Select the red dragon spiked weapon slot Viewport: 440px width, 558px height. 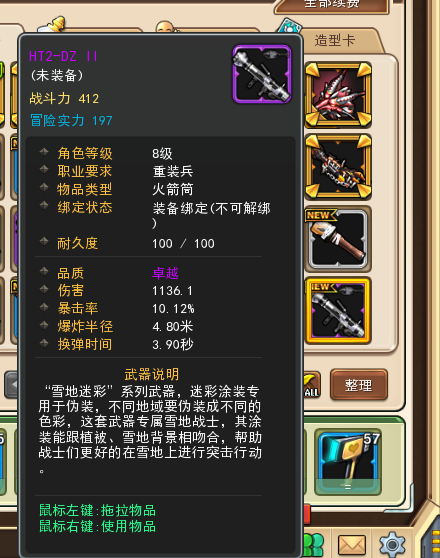point(338,95)
